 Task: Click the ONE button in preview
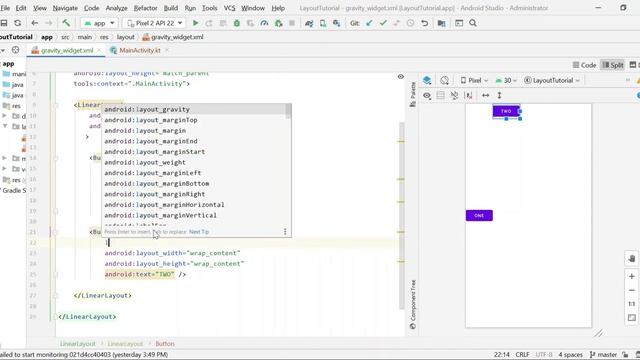pos(479,216)
